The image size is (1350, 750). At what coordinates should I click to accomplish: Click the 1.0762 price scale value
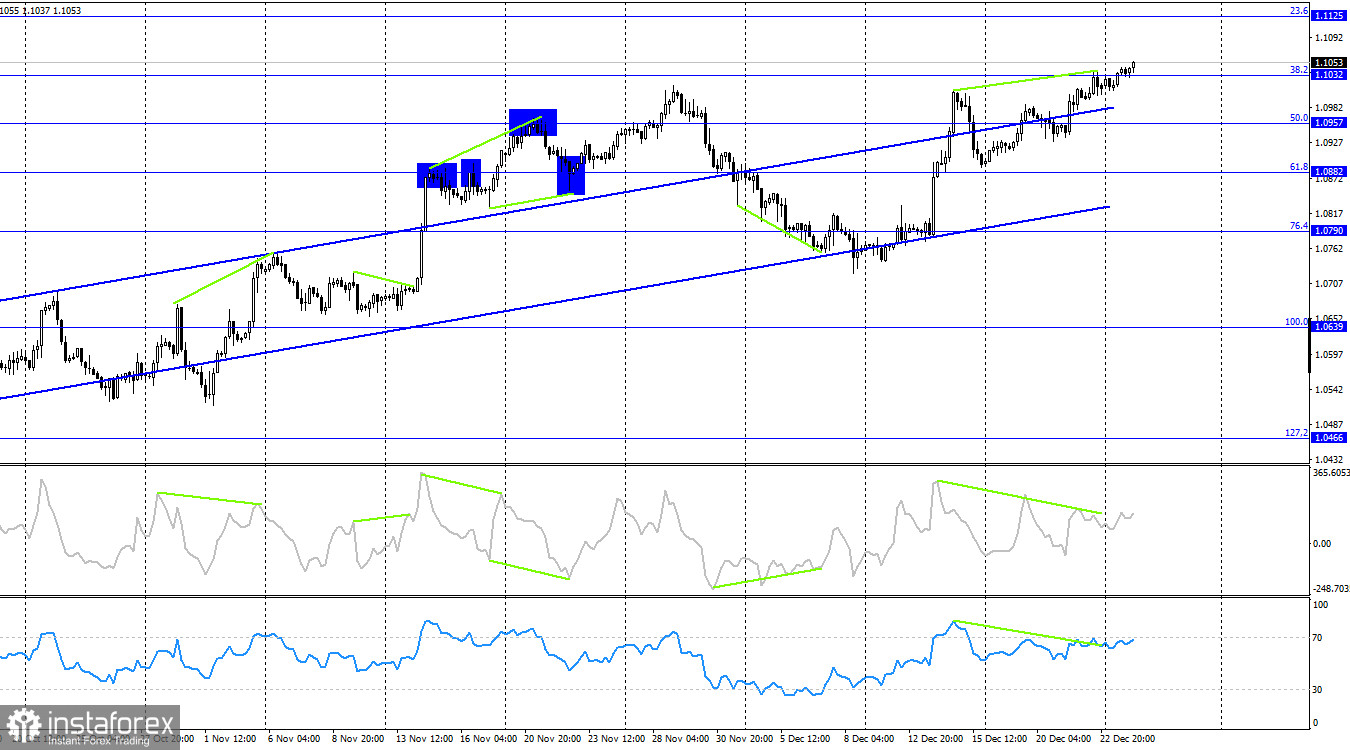pyautogui.click(x=1330, y=248)
